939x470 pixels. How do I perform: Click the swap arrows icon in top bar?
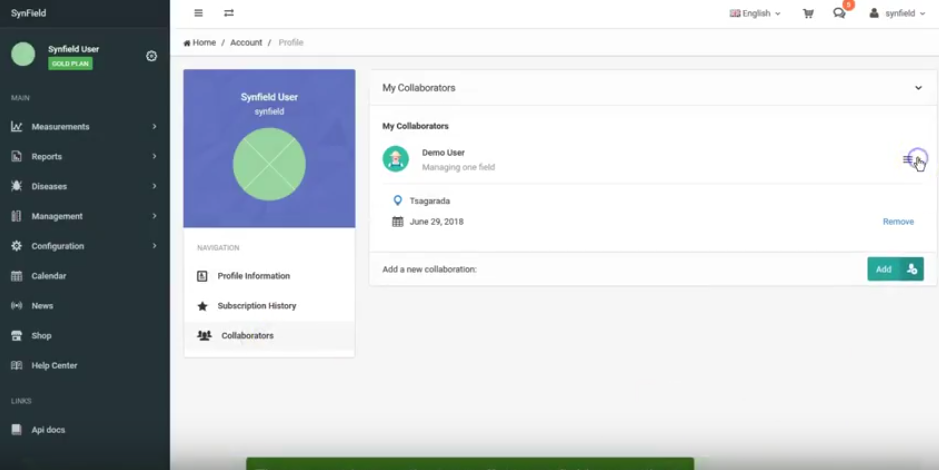229,13
